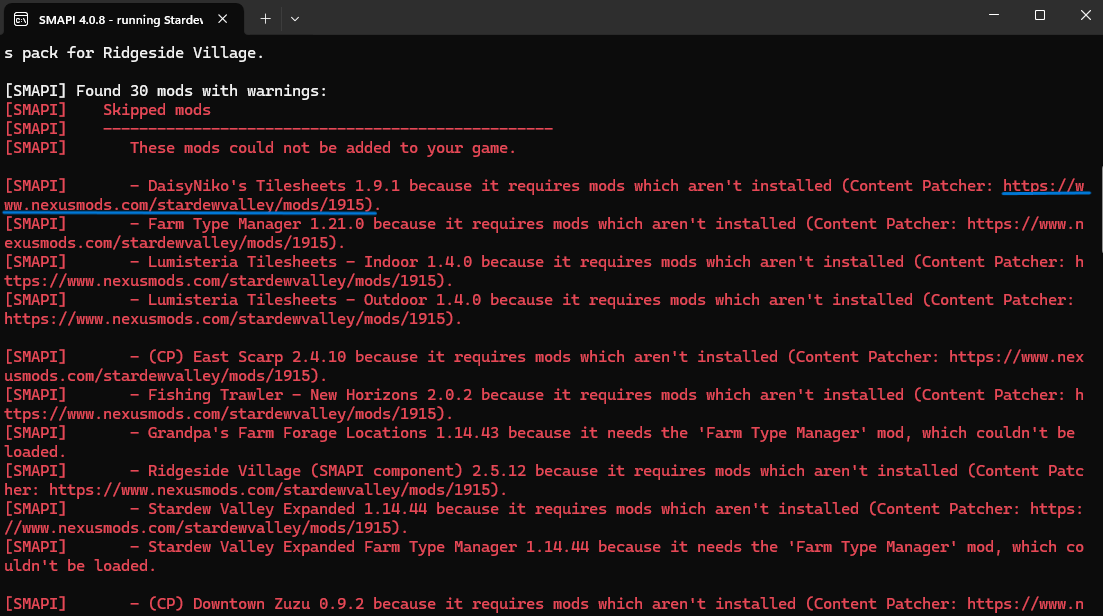Click the terminal icon in the SMAPI tab
This screenshot has width=1103, height=616.
click(x=20, y=18)
